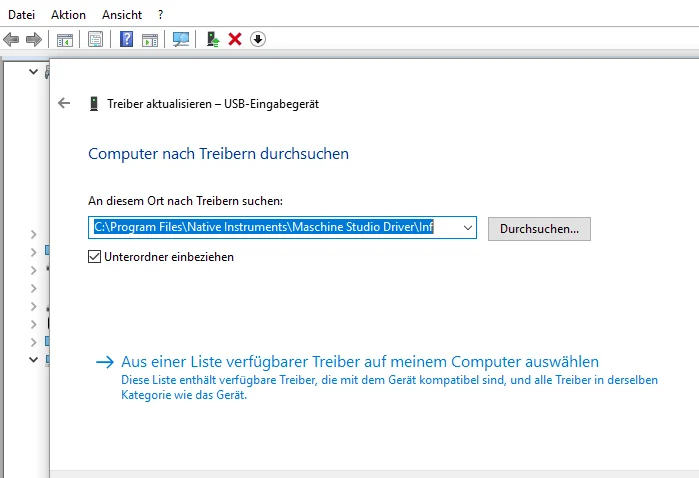The width and height of the screenshot is (699, 478).
Task: Open the Aktion menu
Action: click(x=68, y=15)
